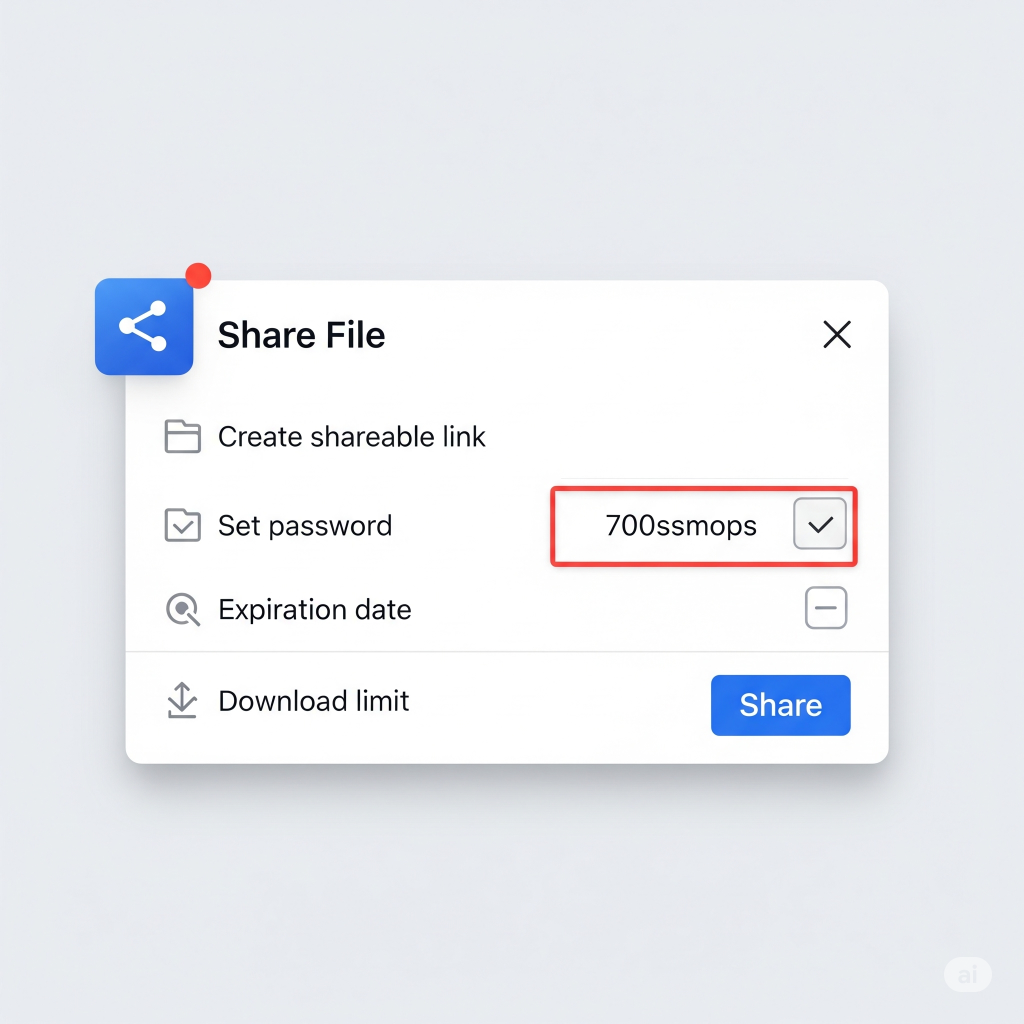Toggle the Expiration date minus checkbox

825,607
